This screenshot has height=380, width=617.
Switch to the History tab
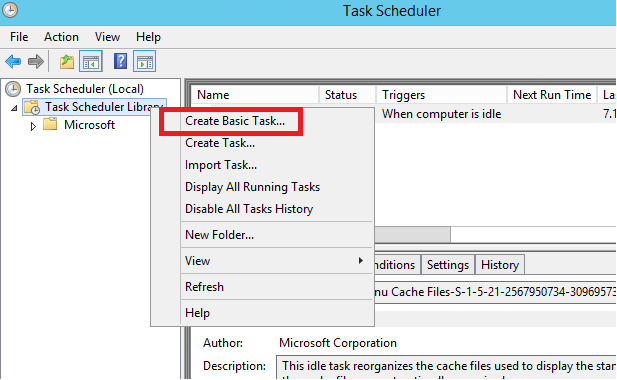click(x=500, y=265)
